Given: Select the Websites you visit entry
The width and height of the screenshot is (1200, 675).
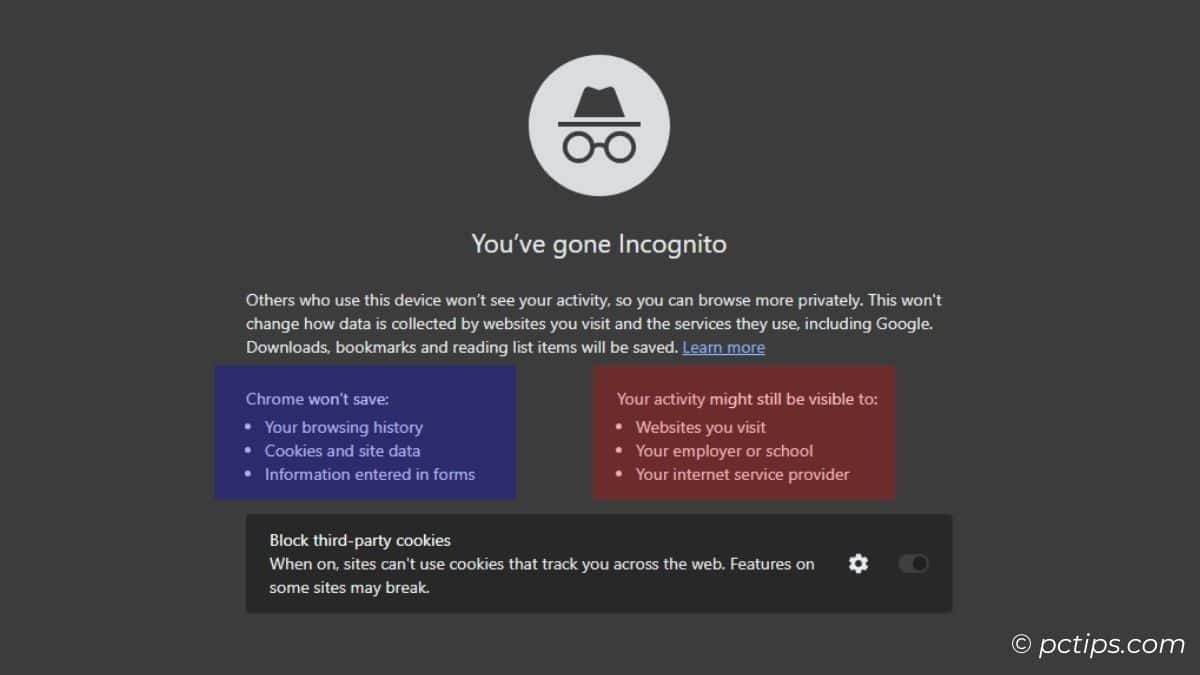Looking at the screenshot, I should 700,427.
